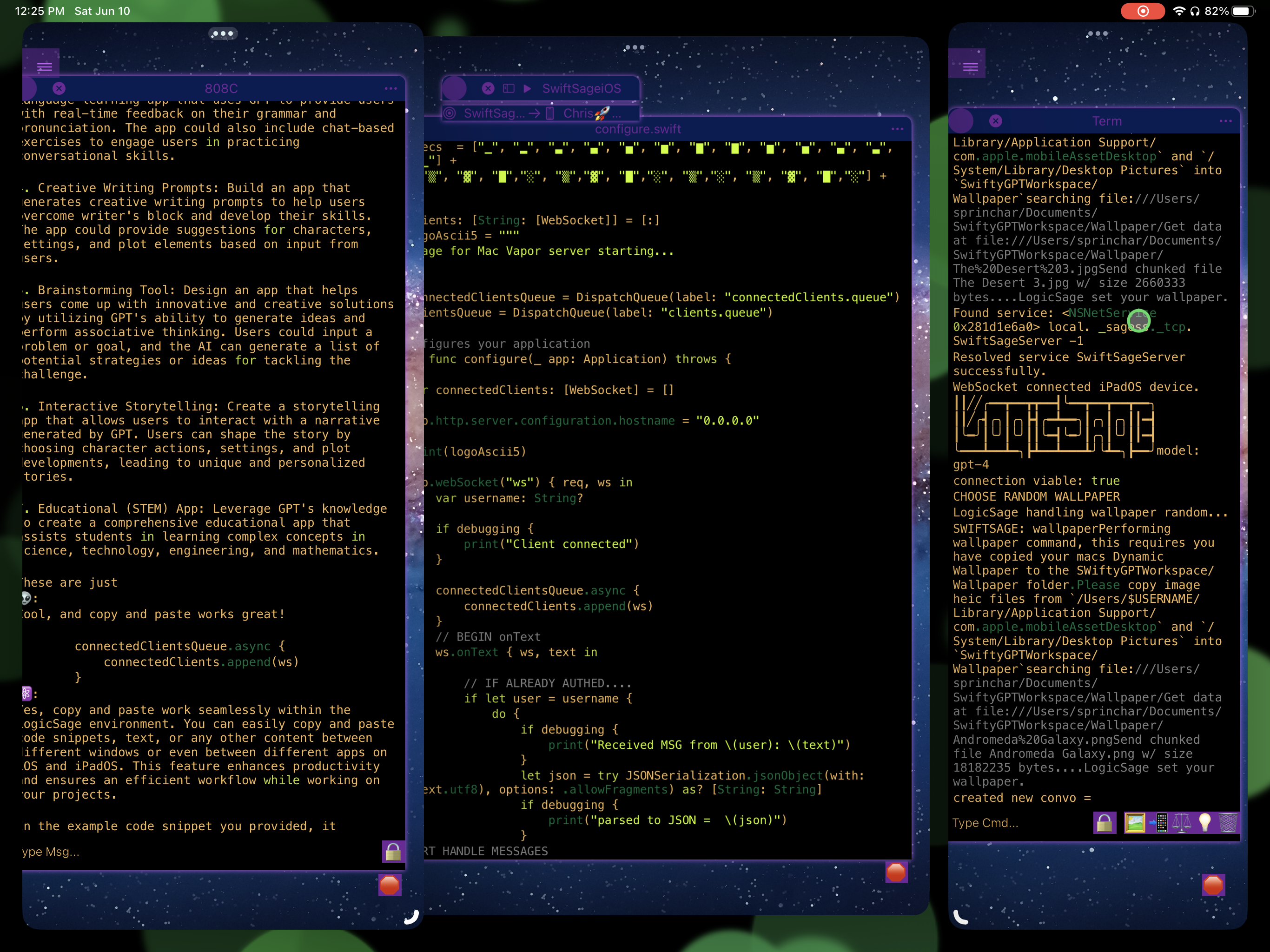The image size is (1270, 952).
Task: Click 'WebSocket connected iPadOS device.' line
Action: pyautogui.click(x=1076, y=387)
